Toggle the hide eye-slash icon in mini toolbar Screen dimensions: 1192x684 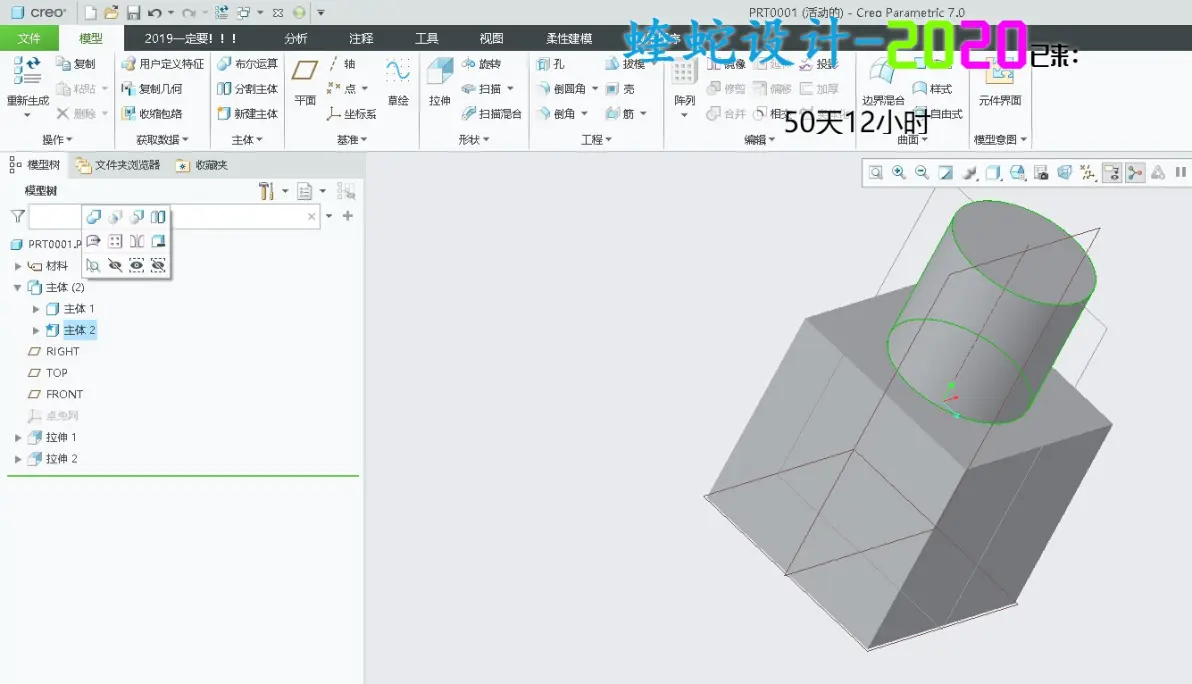tap(115, 265)
